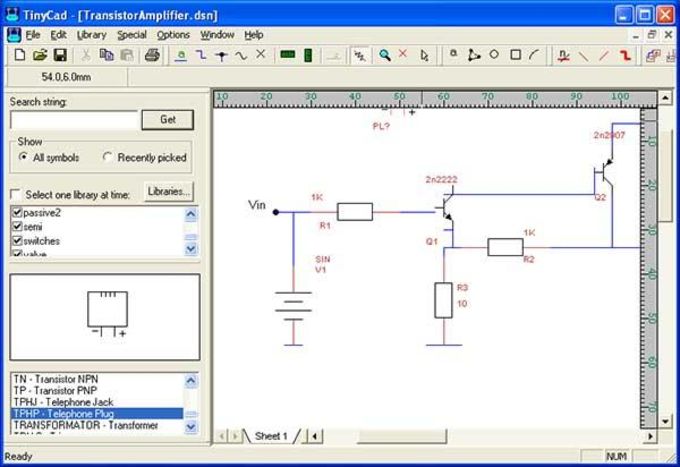Screen dimensions: 680x467
Task: Click library list scroll up arrow
Action: [x=191, y=213]
